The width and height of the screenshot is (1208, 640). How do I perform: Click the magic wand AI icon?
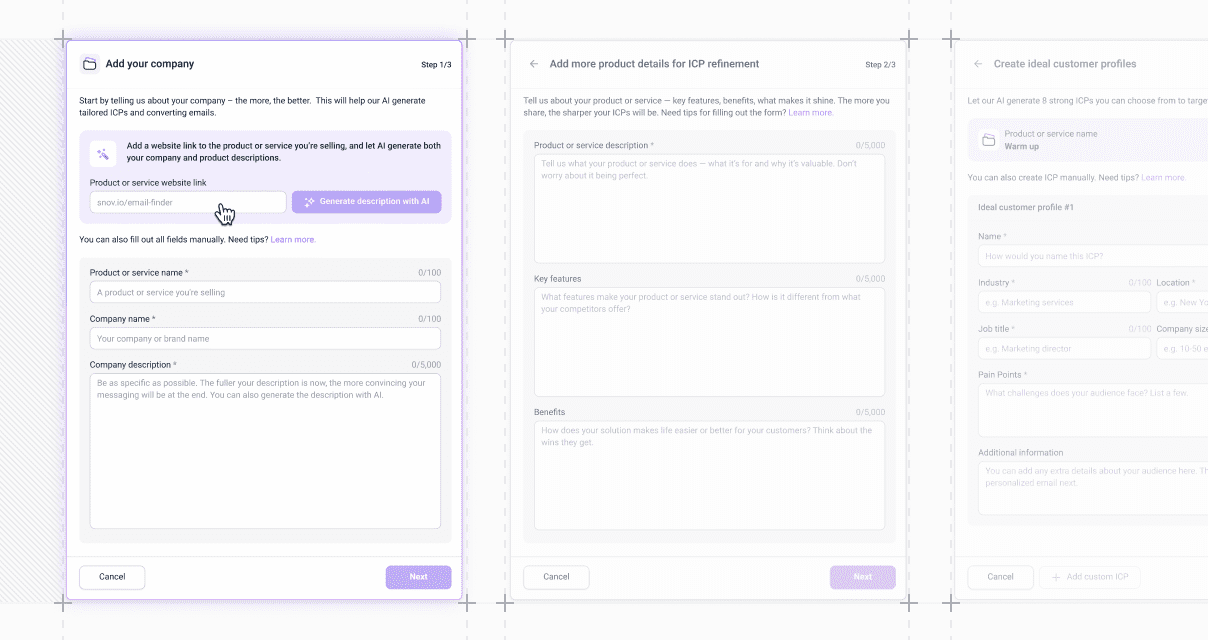click(103, 153)
